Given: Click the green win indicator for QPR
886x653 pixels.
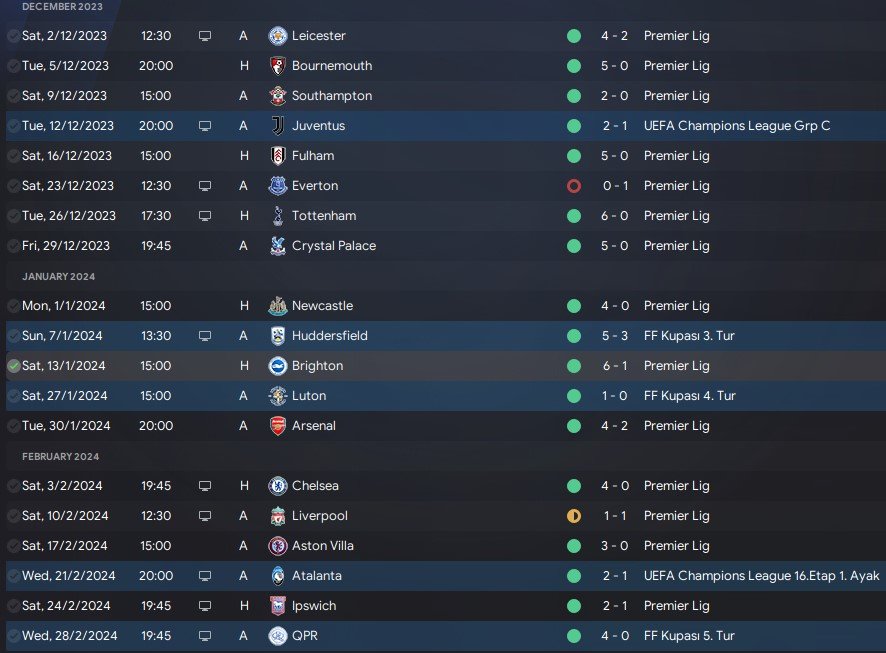Looking at the screenshot, I should pos(573,636).
